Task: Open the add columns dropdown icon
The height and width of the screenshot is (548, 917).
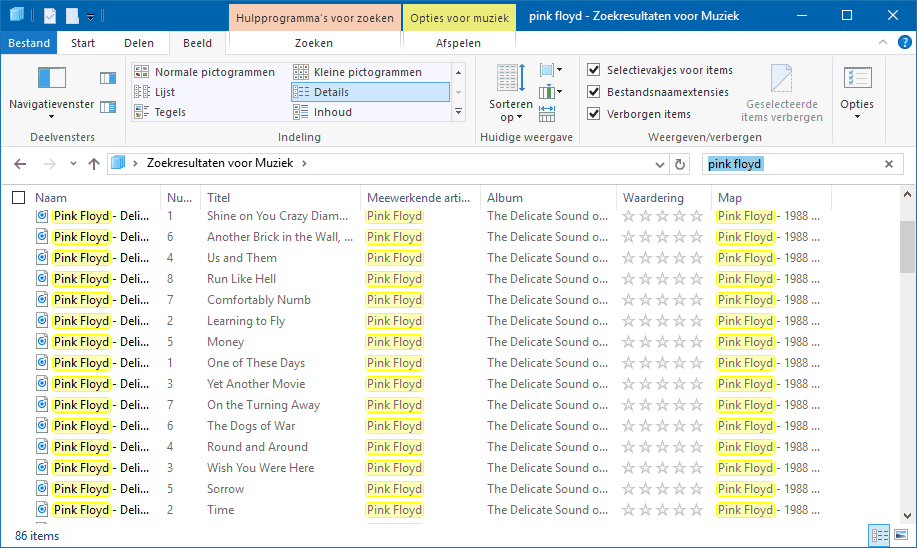Action: coord(551,92)
